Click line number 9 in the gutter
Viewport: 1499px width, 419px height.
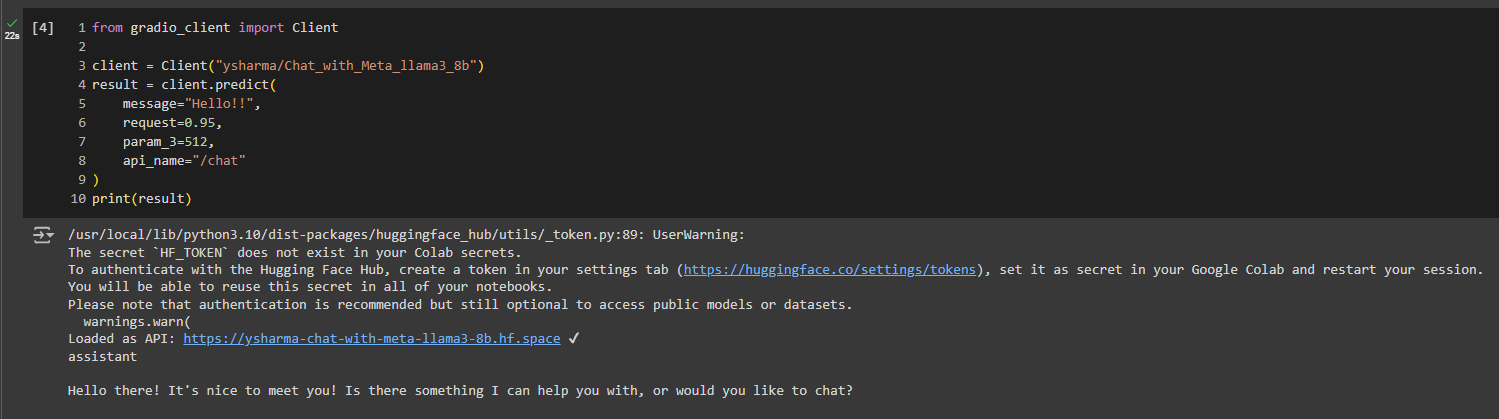[x=81, y=180]
